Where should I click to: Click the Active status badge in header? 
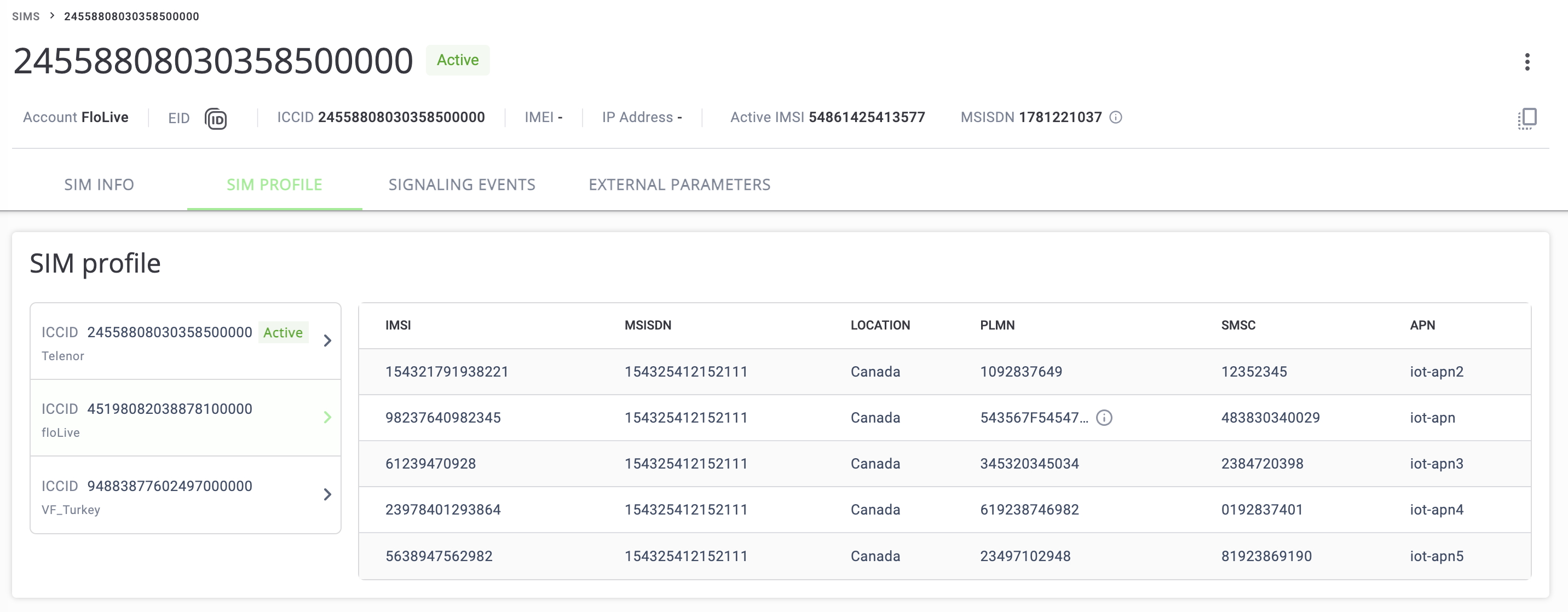tap(458, 60)
